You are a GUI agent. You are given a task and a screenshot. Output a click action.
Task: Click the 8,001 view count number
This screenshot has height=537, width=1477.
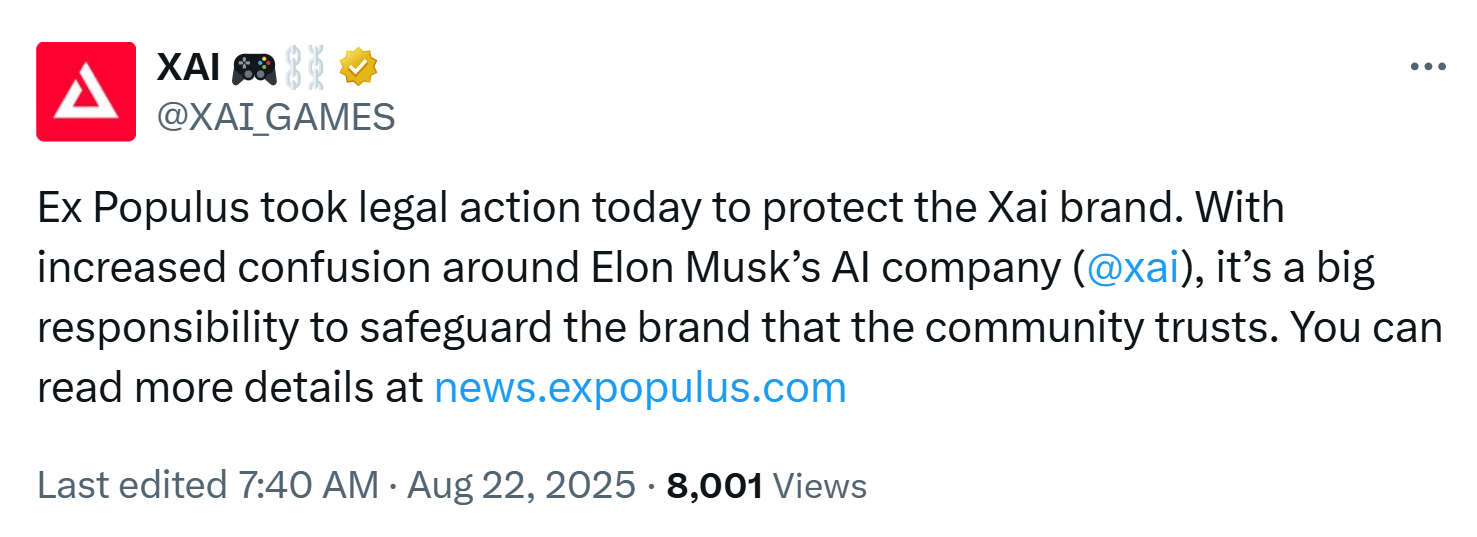coord(714,486)
